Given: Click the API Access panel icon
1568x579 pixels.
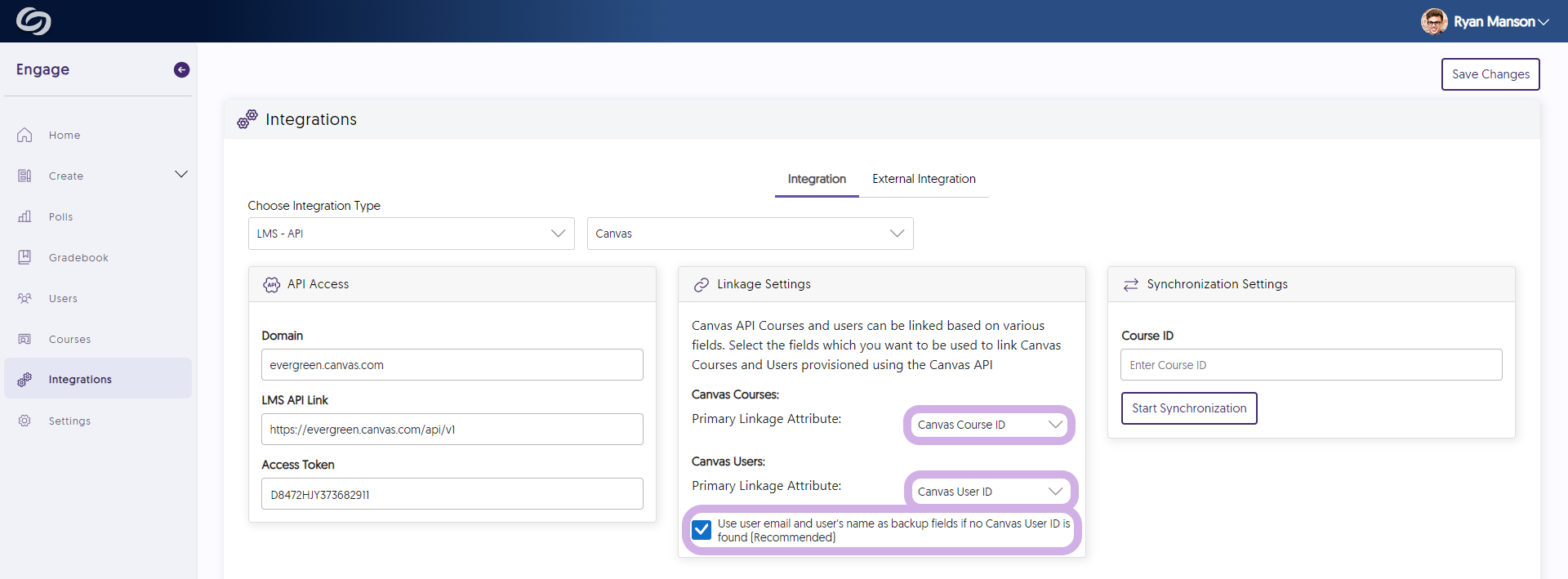Looking at the screenshot, I should click(271, 284).
